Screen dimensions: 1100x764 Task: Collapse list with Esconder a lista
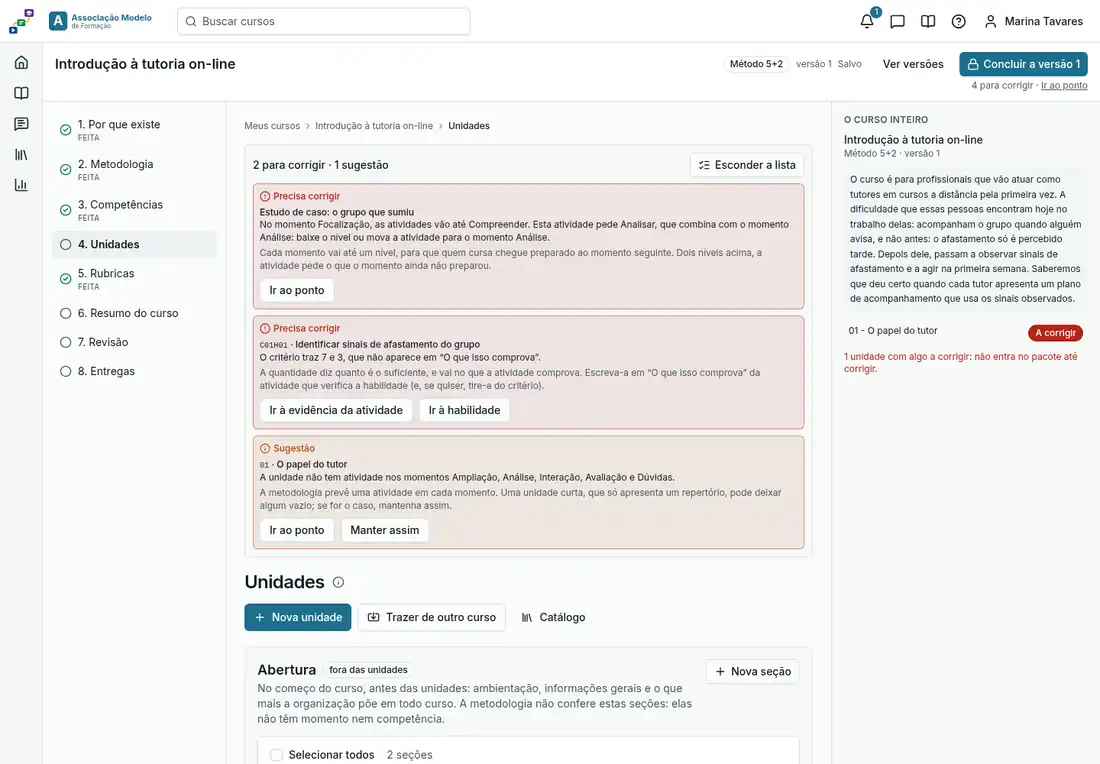tap(747, 165)
